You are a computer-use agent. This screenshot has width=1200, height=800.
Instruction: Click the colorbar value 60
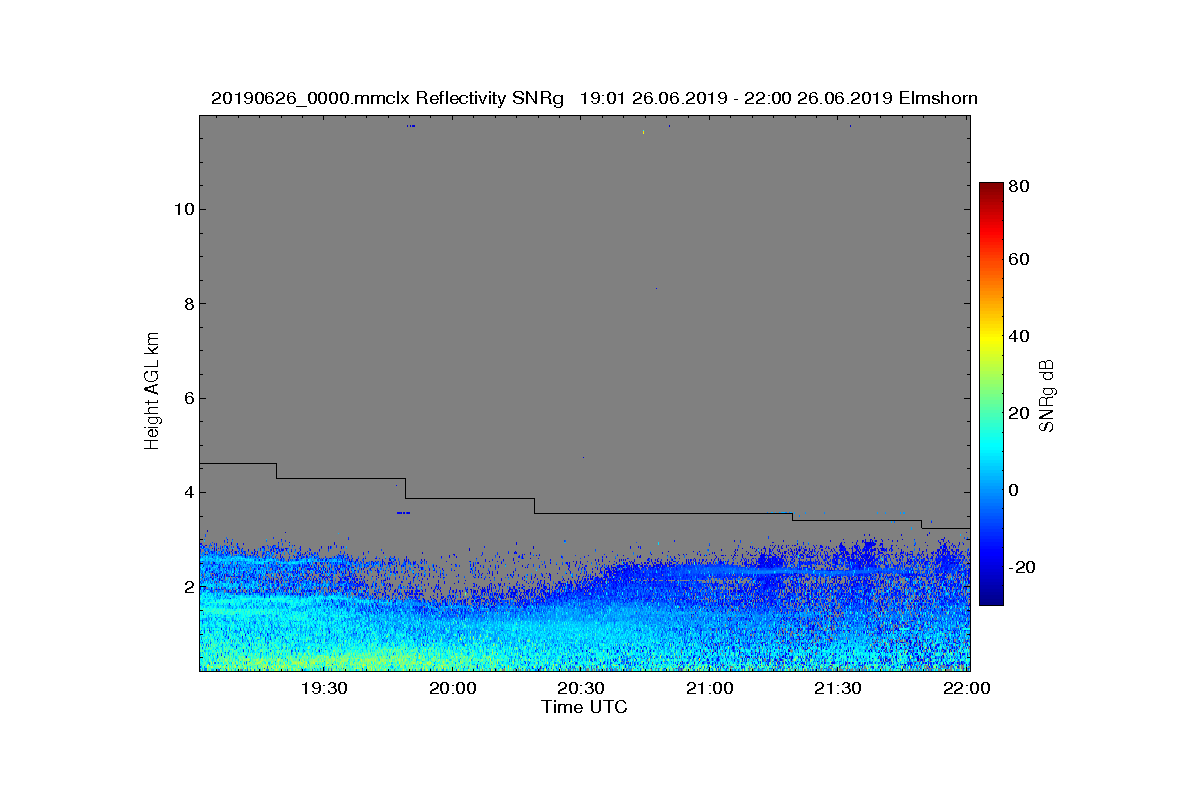(x=1020, y=260)
